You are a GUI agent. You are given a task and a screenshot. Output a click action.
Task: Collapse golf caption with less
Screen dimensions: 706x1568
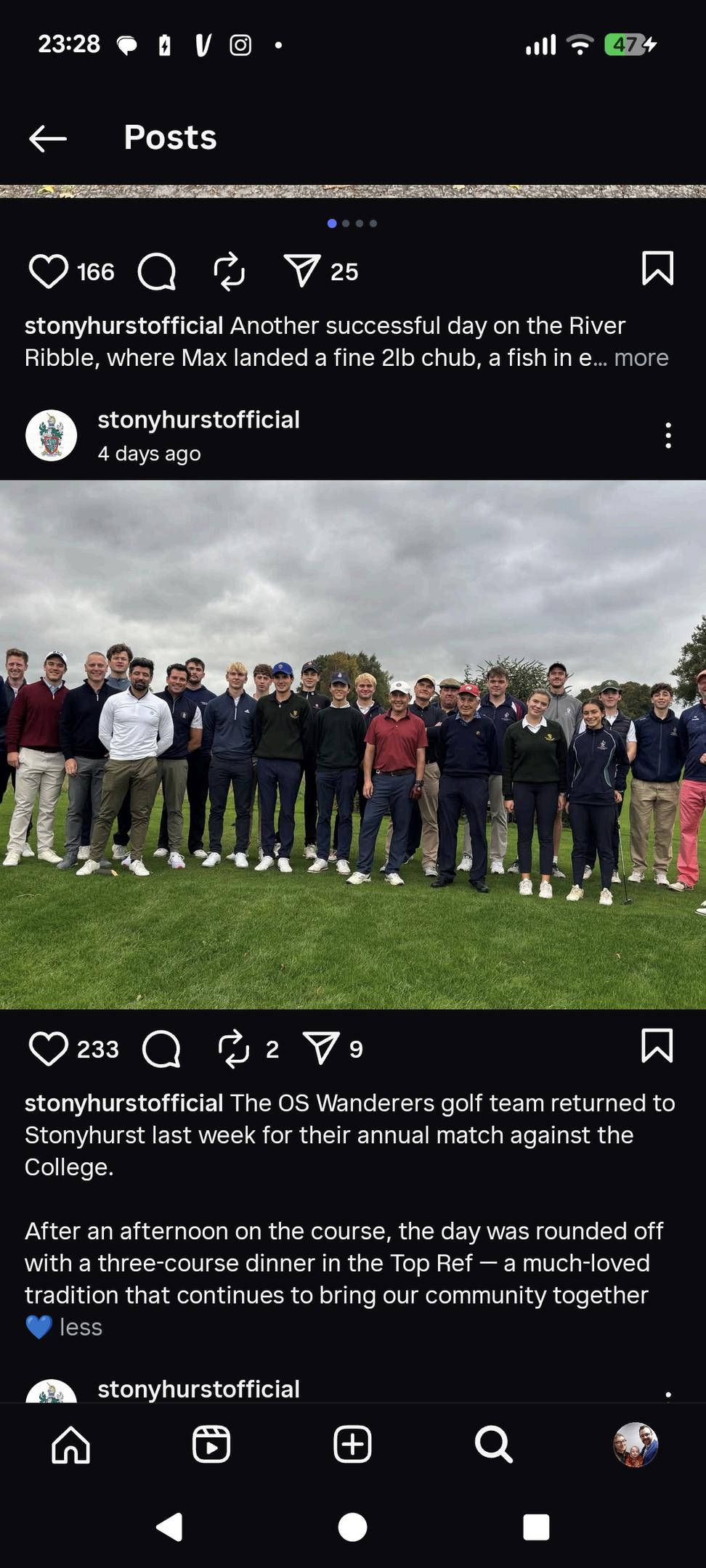pyautogui.click(x=81, y=1327)
